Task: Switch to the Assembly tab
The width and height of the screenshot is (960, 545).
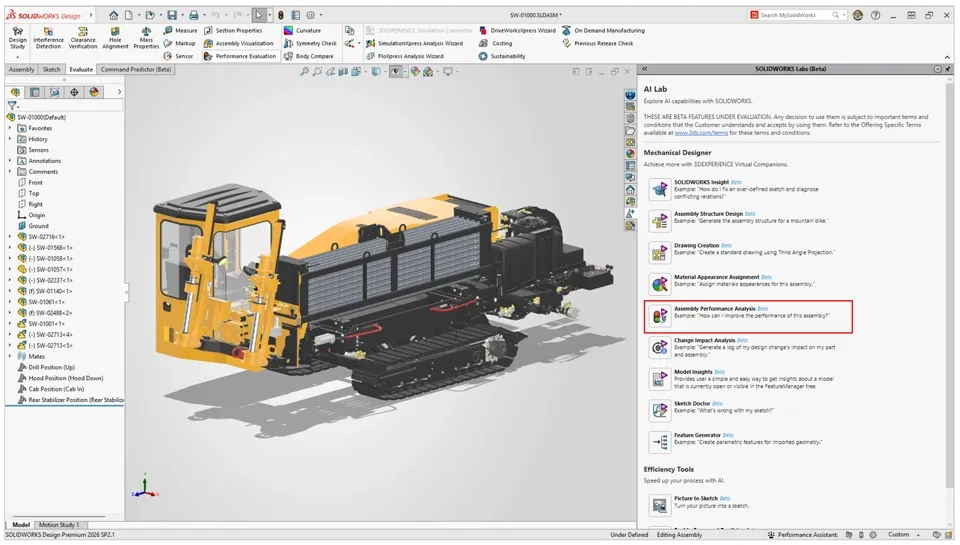Action: point(21,70)
